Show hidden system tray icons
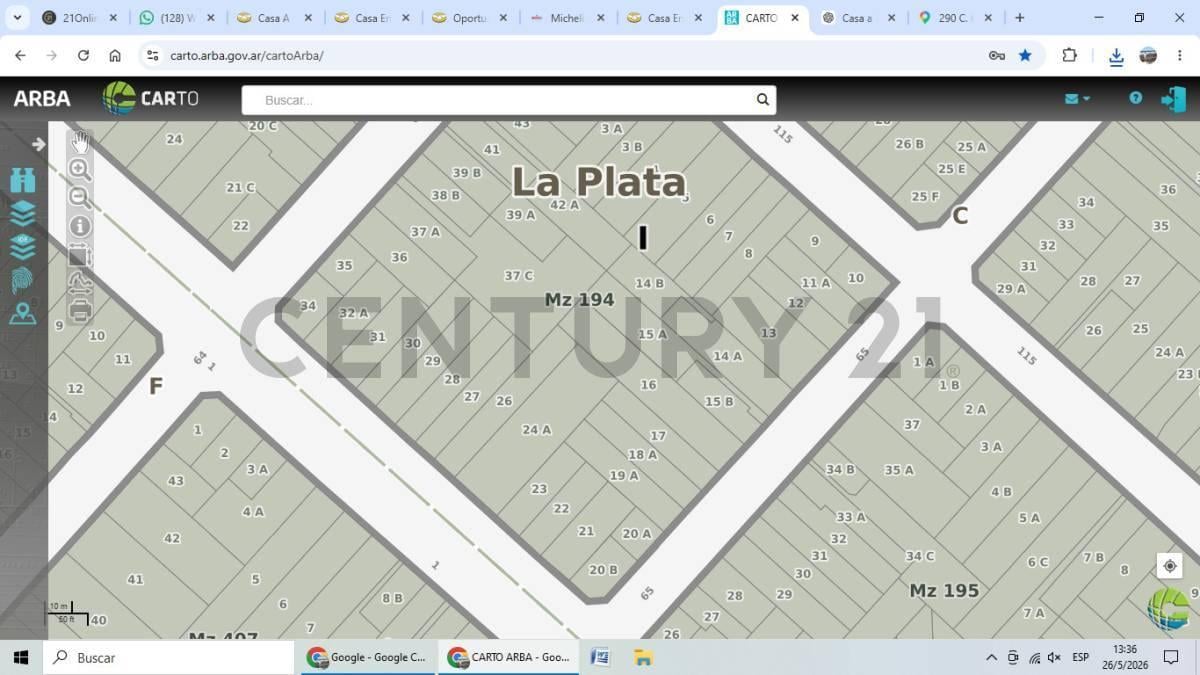Image resolution: width=1200 pixels, height=675 pixels. tap(991, 657)
